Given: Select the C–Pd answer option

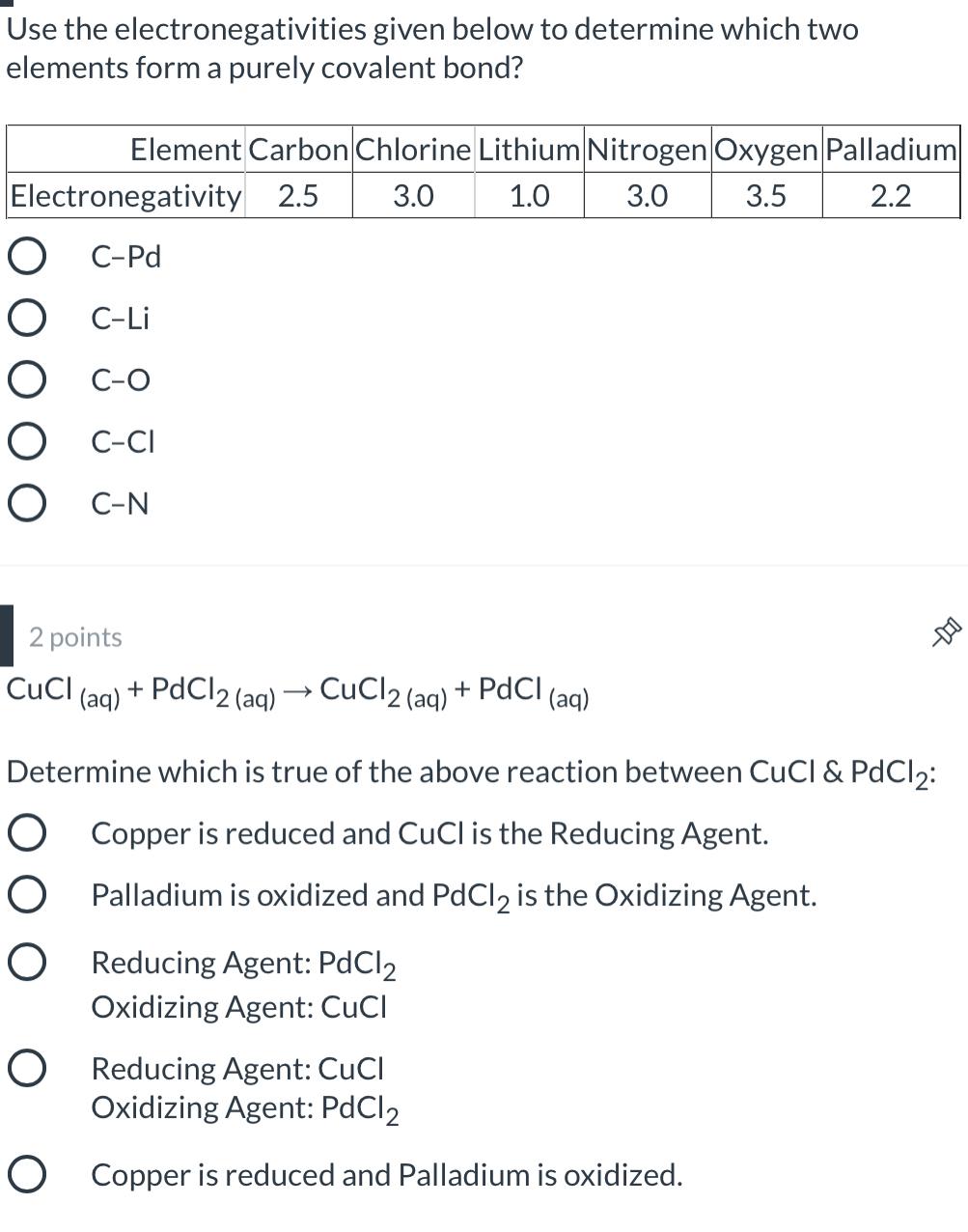Looking at the screenshot, I should pyautogui.click(x=28, y=255).
